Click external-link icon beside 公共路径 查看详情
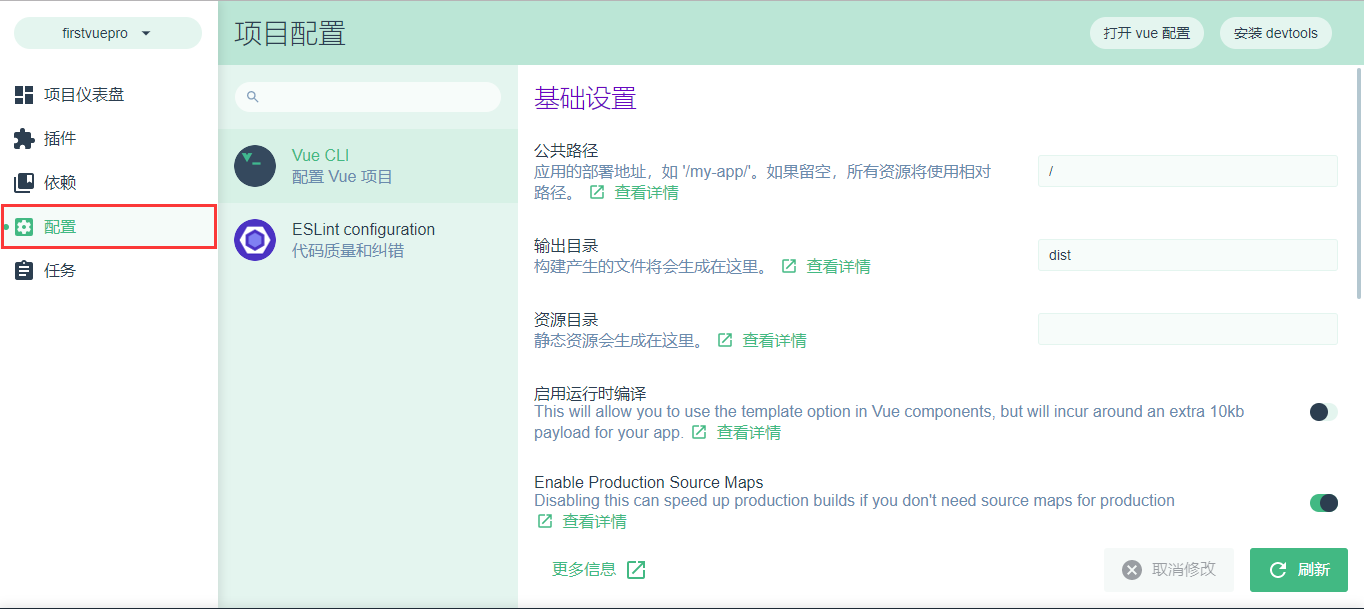 point(597,192)
